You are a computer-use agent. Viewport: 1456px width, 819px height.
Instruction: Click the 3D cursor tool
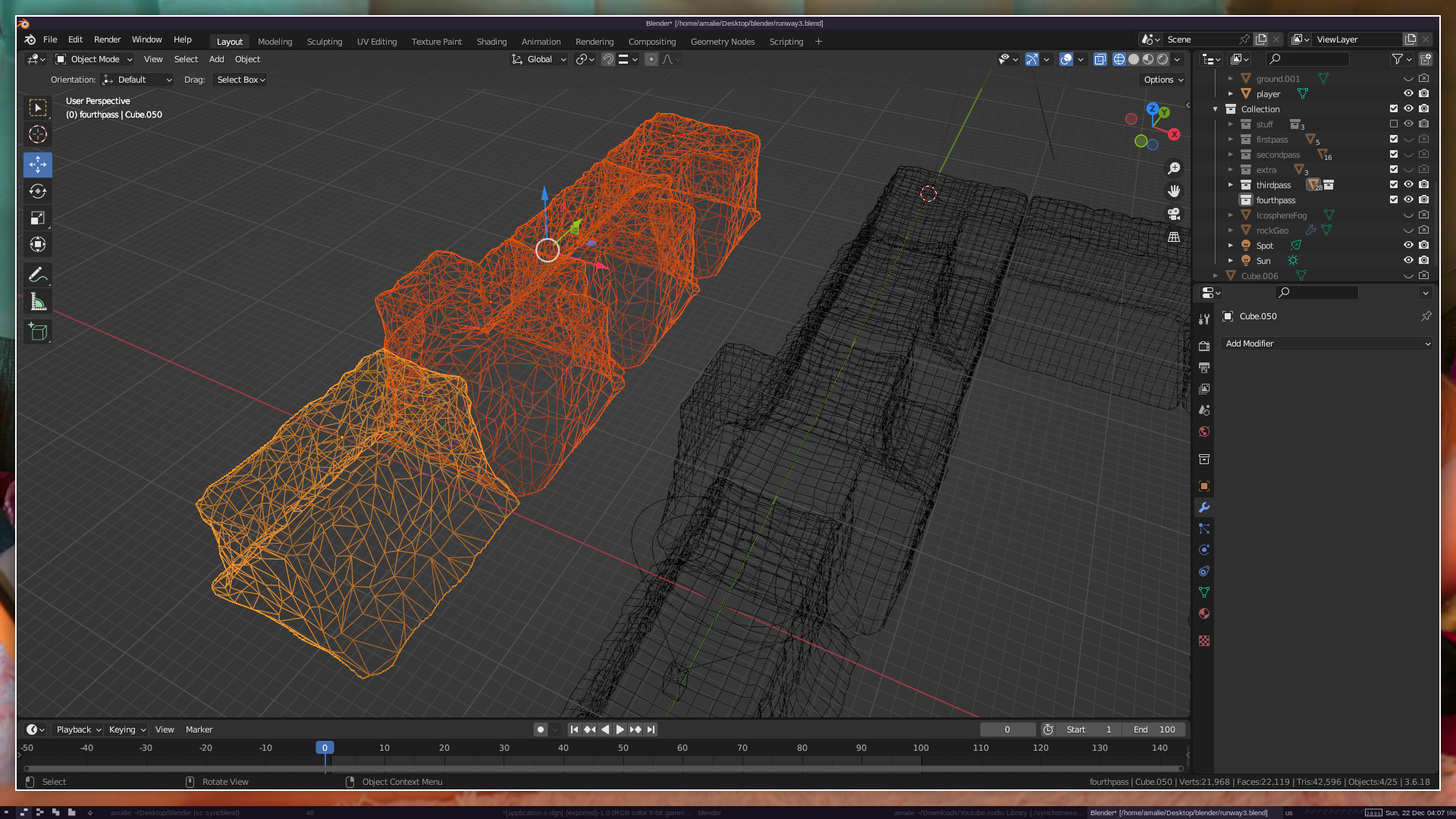pos(38,135)
